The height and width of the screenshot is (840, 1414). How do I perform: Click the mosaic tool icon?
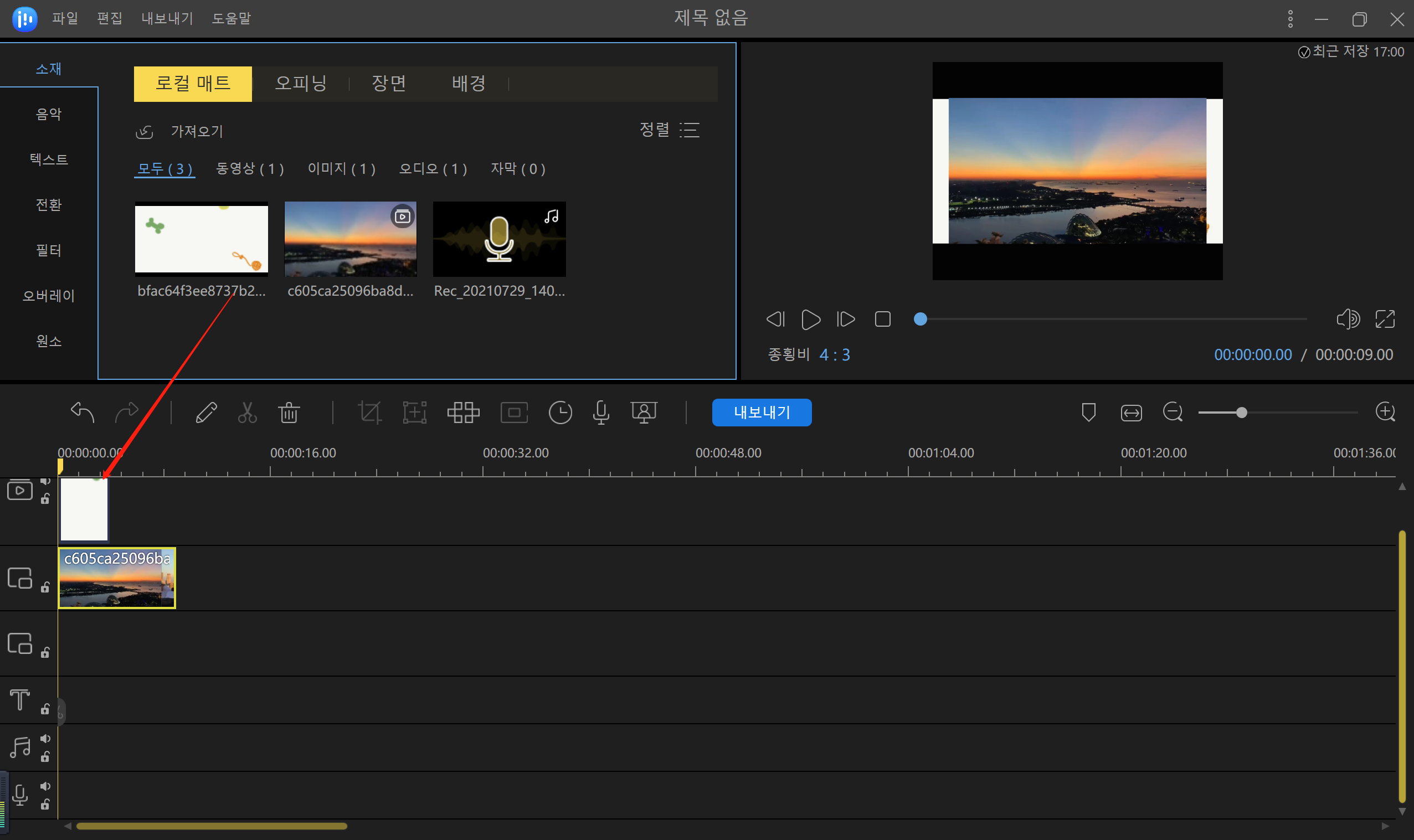pos(463,412)
